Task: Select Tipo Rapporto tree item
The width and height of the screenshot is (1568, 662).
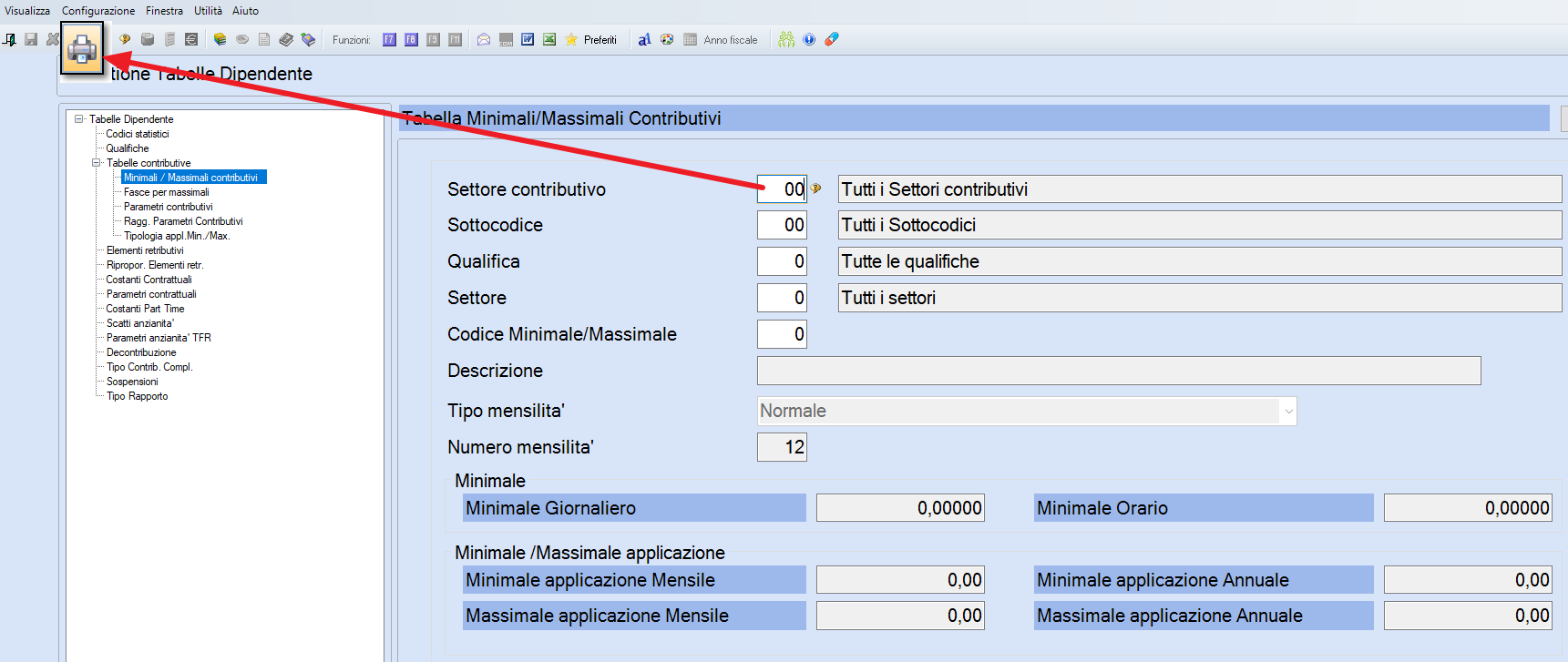Action: 138,396
